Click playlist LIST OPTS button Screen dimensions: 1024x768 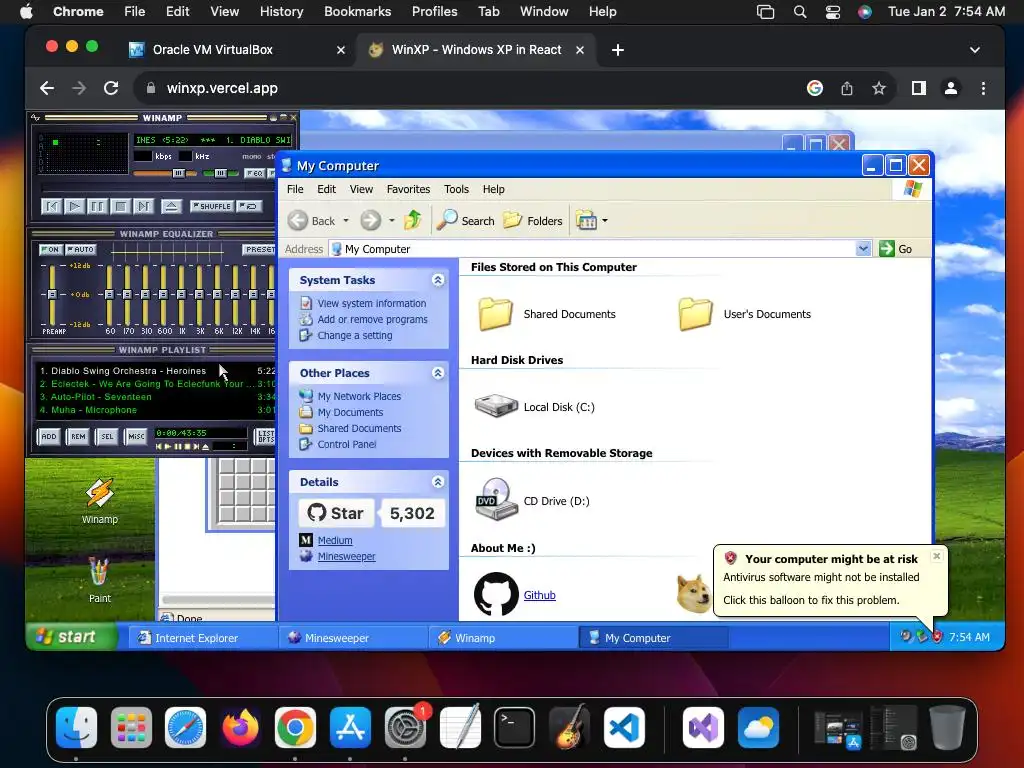(x=265, y=436)
